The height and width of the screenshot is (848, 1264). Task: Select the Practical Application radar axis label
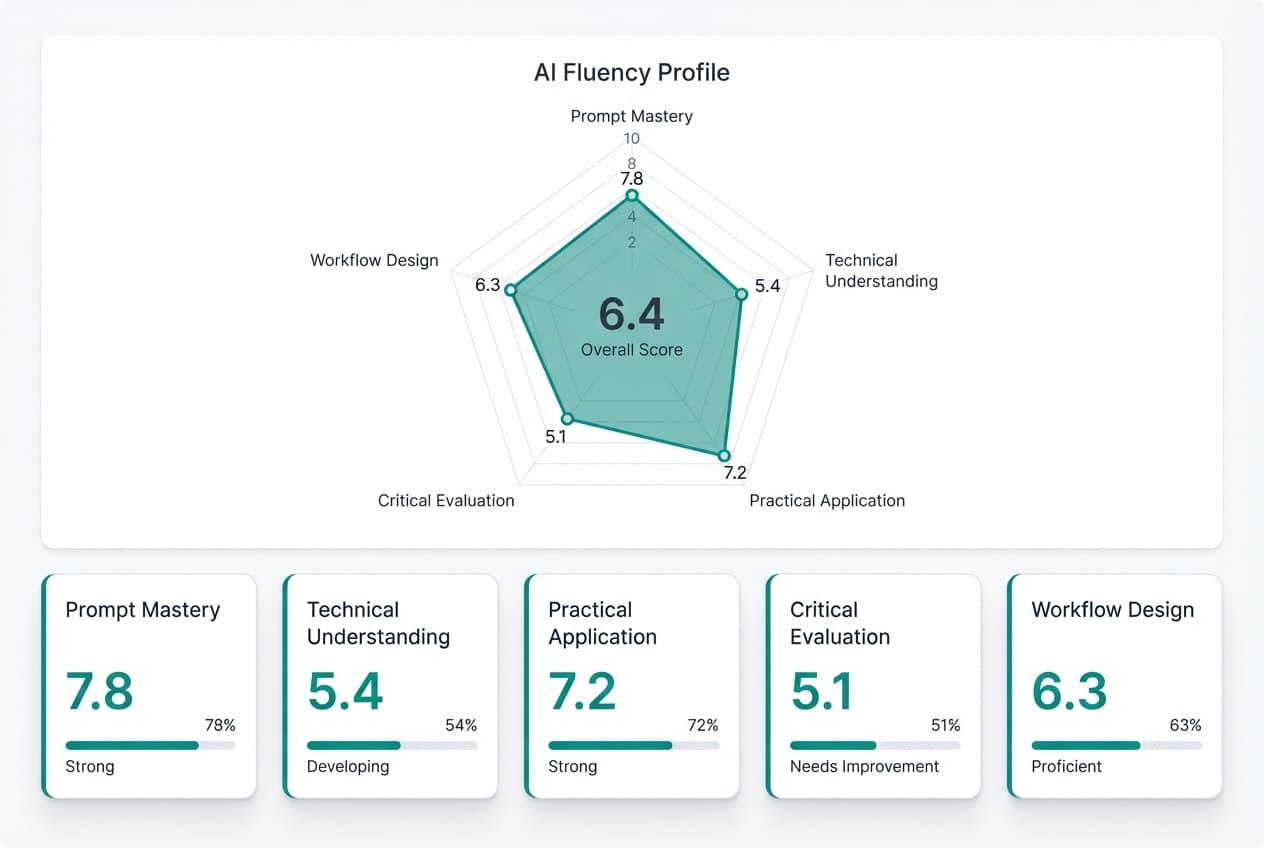click(827, 501)
